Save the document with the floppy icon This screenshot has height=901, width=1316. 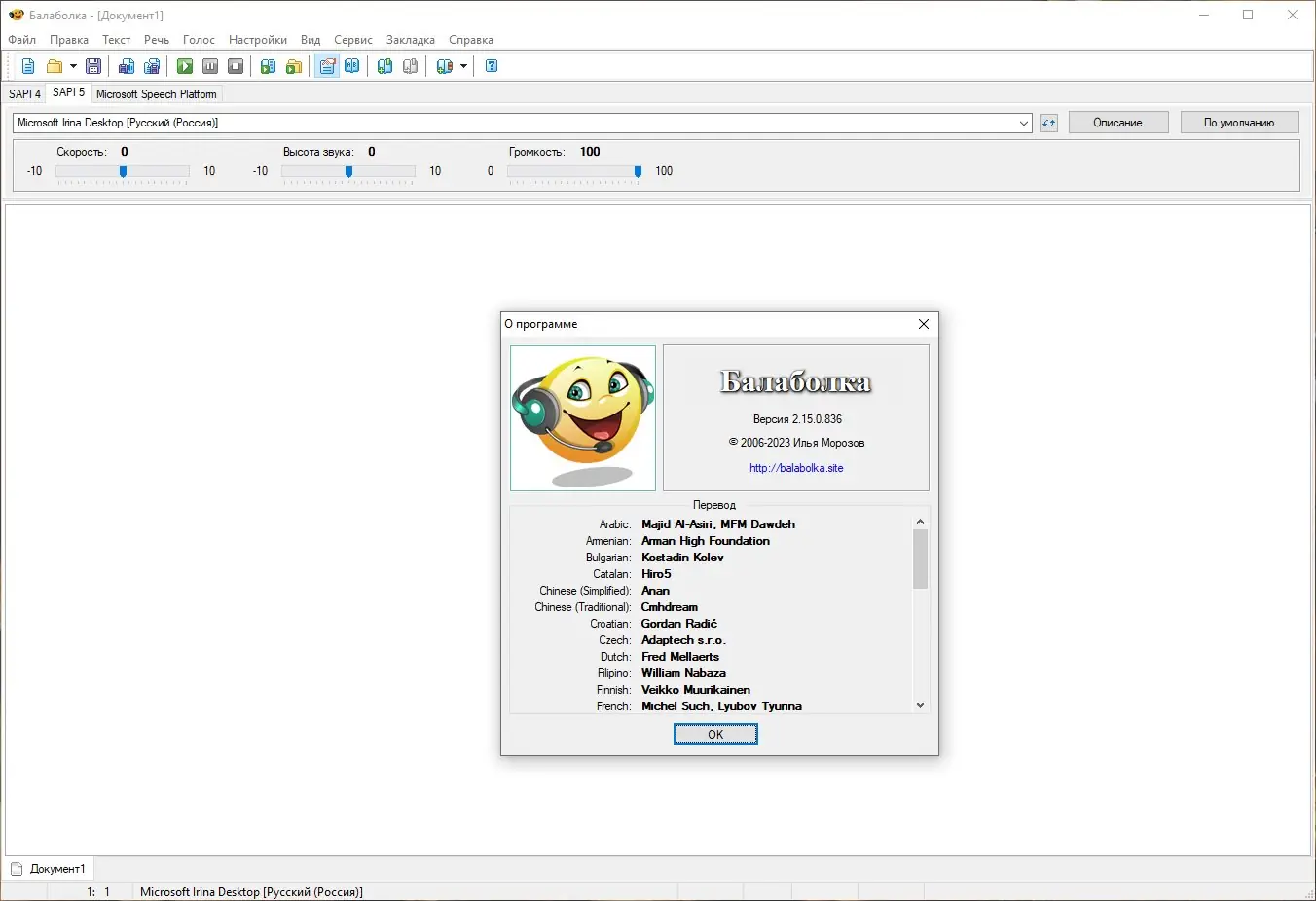click(x=93, y=66)
